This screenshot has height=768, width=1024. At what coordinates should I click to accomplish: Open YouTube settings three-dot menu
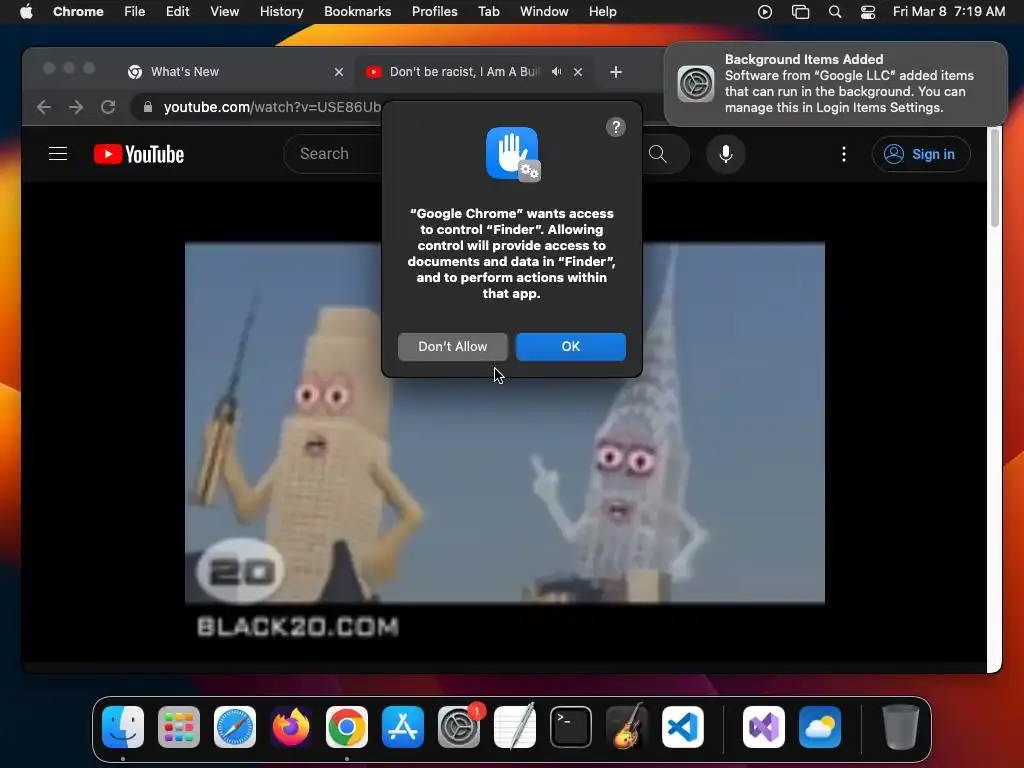[x=844, y=154]
